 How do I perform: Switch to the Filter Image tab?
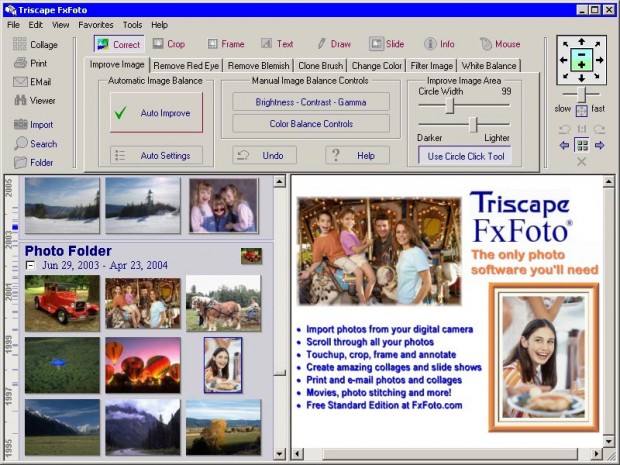coord(431,66)
